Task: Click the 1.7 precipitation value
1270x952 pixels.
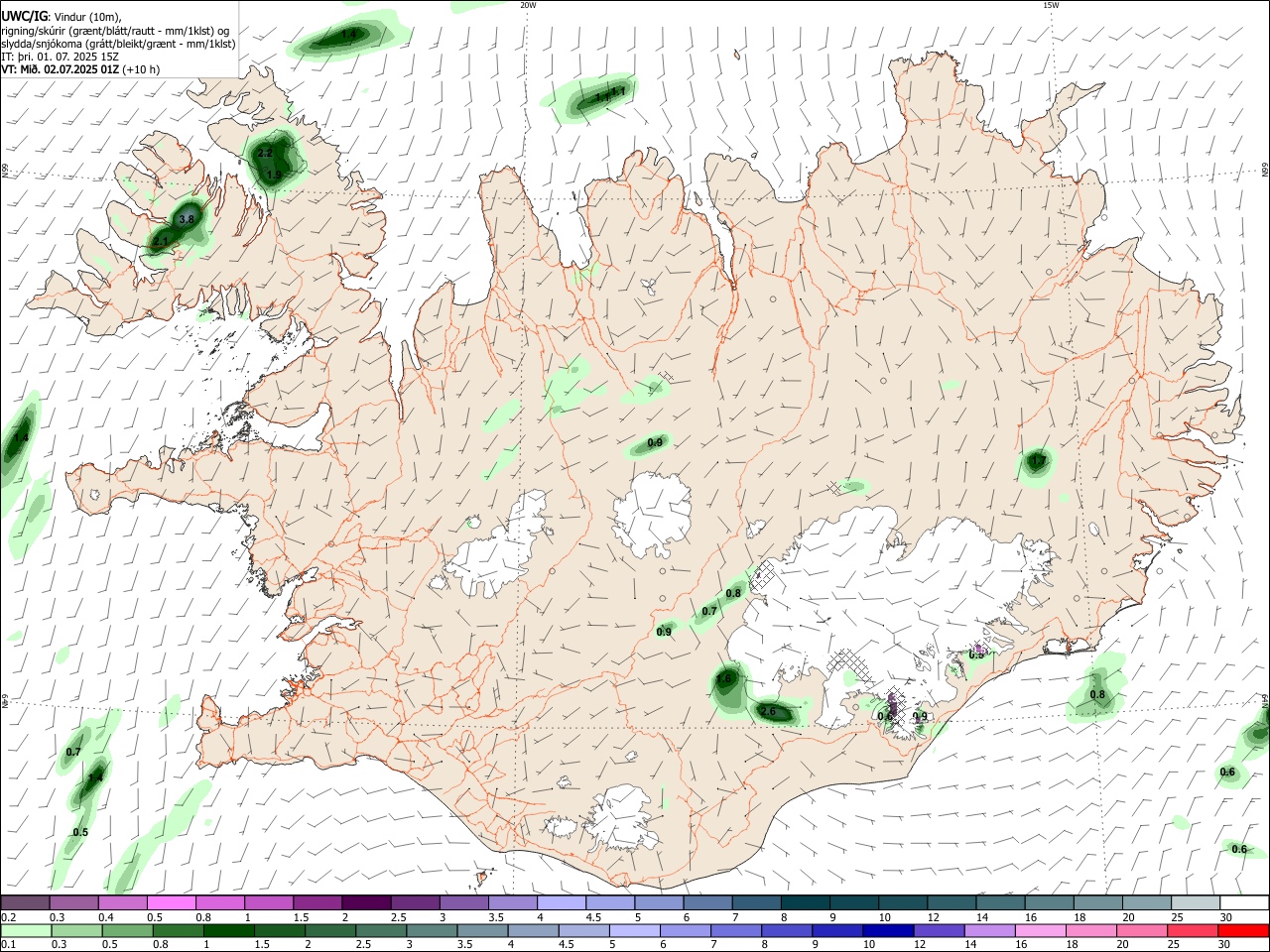Action: point(1038,460)
